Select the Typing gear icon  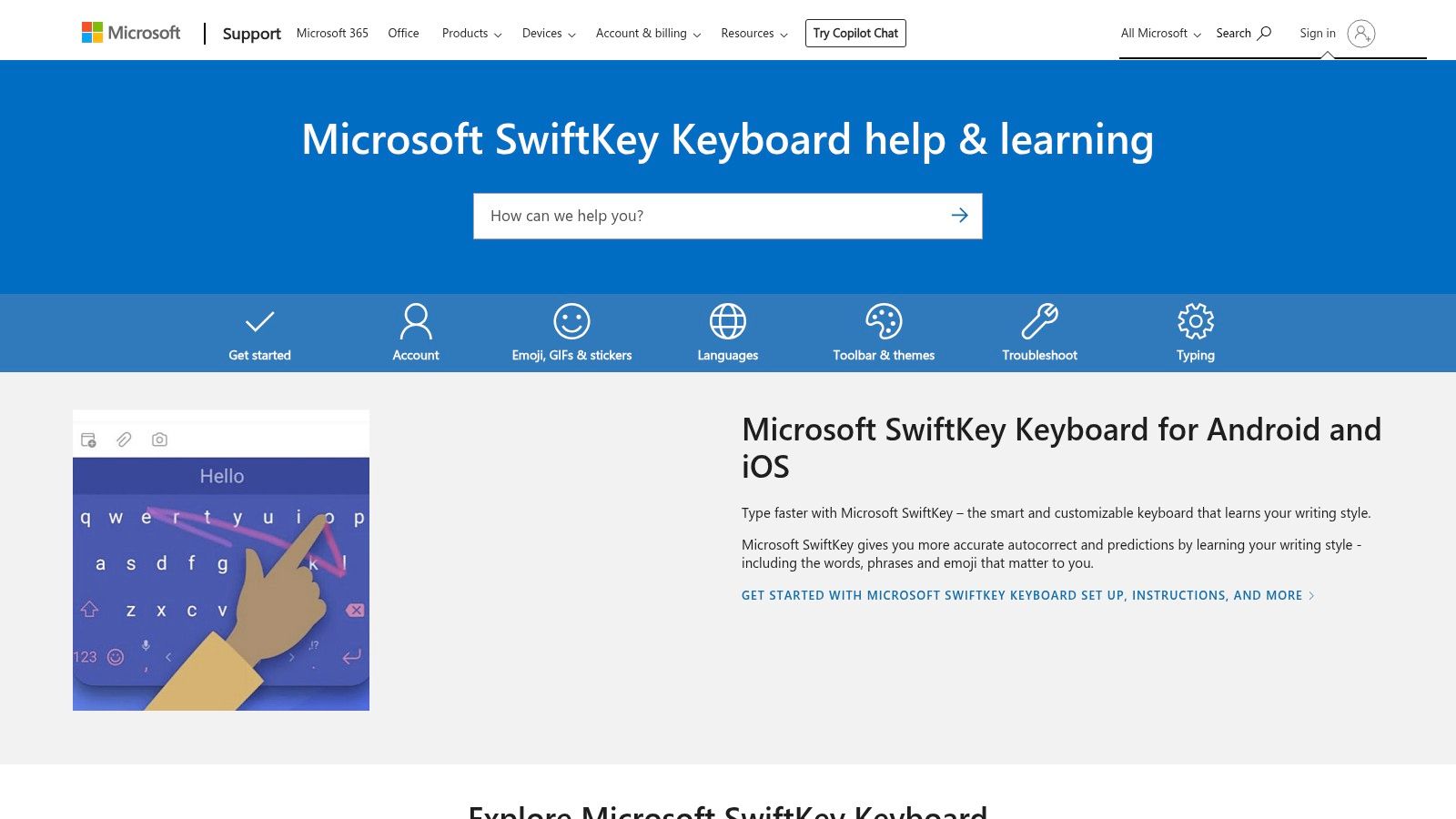tap(1196, 321)
